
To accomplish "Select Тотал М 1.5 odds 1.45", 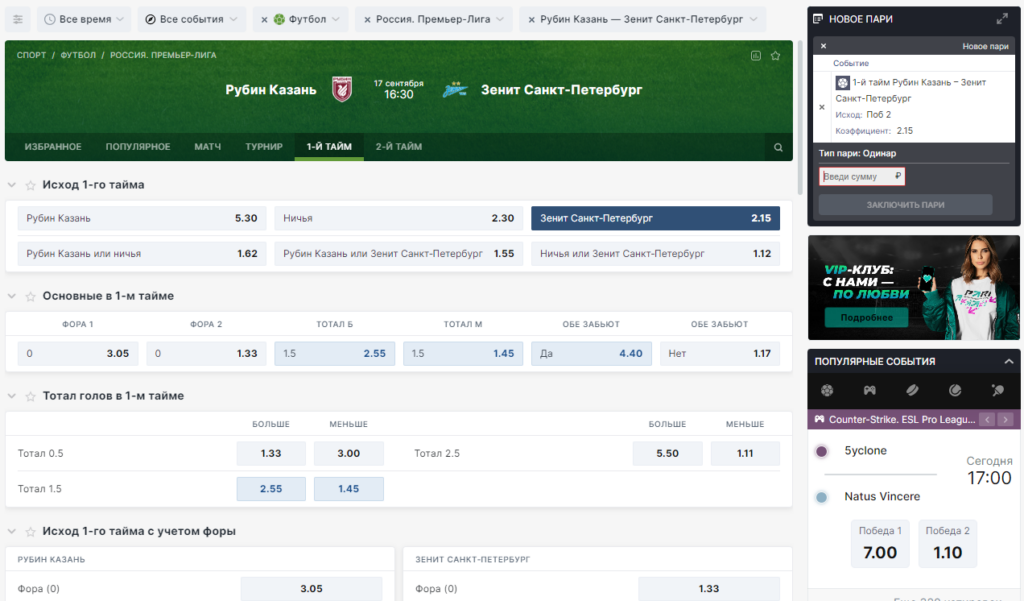I will [x=463, y=353].
